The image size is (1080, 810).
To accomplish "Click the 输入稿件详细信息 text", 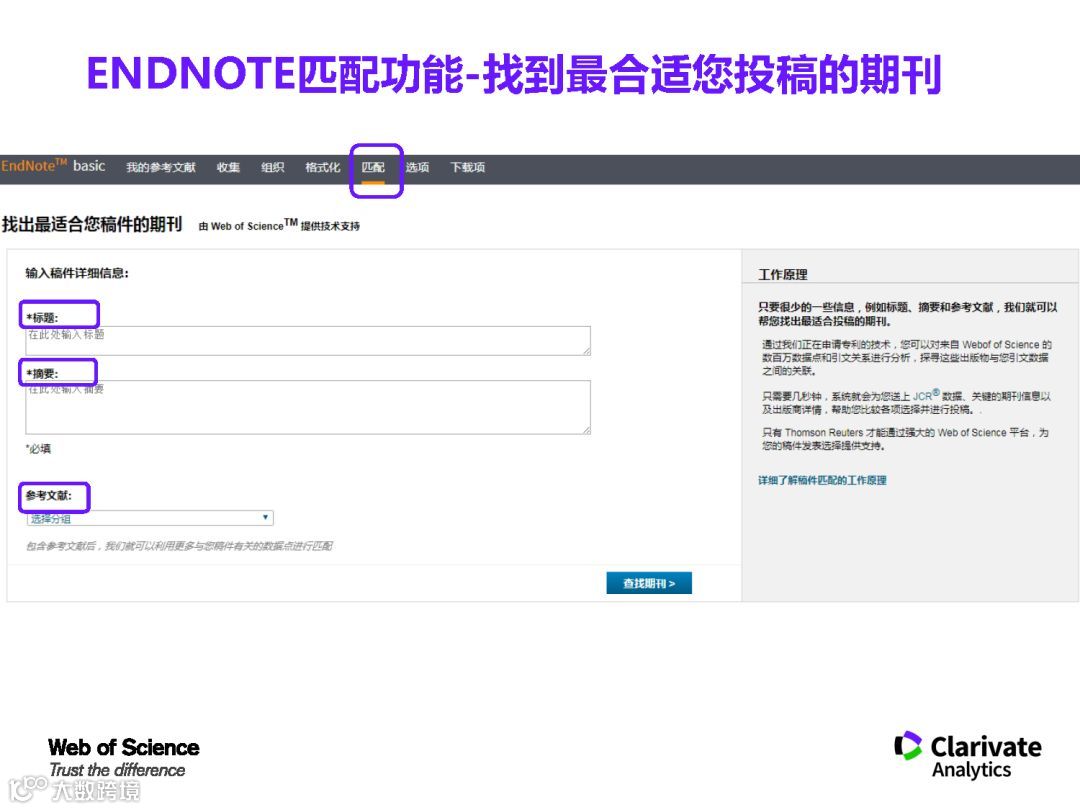I will [x=77, y=273].
